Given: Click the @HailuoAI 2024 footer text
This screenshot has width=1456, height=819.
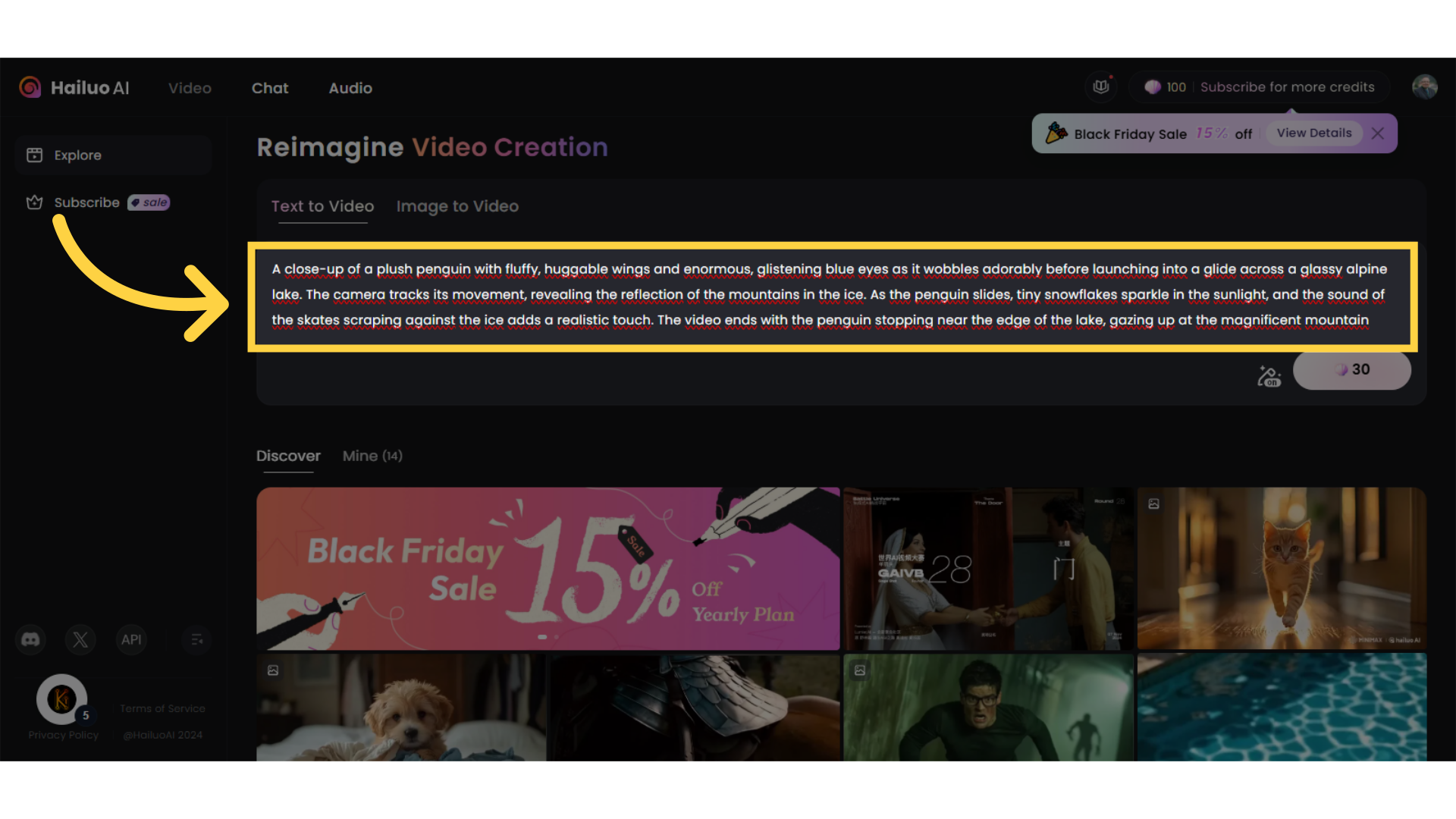Looking at the screenshot, I should [163, 735].
